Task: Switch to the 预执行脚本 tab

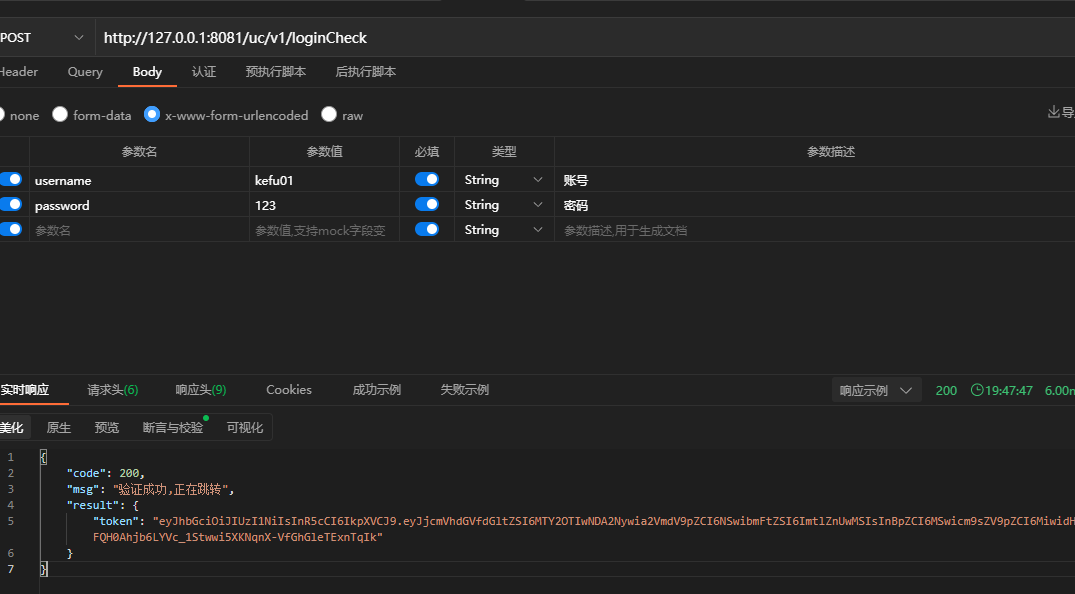Action: pyautogui.click(x=276, y=72)
